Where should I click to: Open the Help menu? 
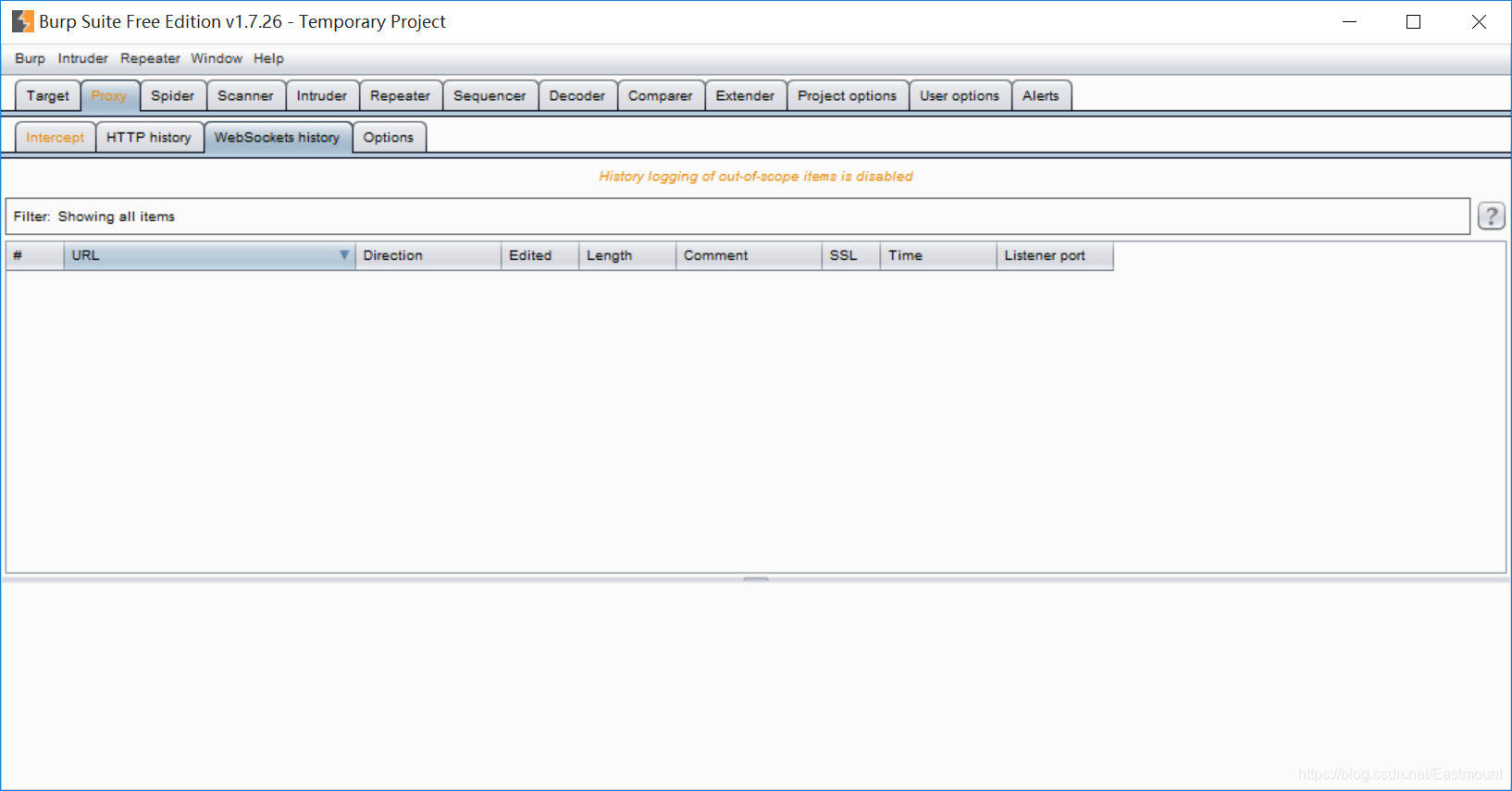pyautogui.click(x=268, y=58)
